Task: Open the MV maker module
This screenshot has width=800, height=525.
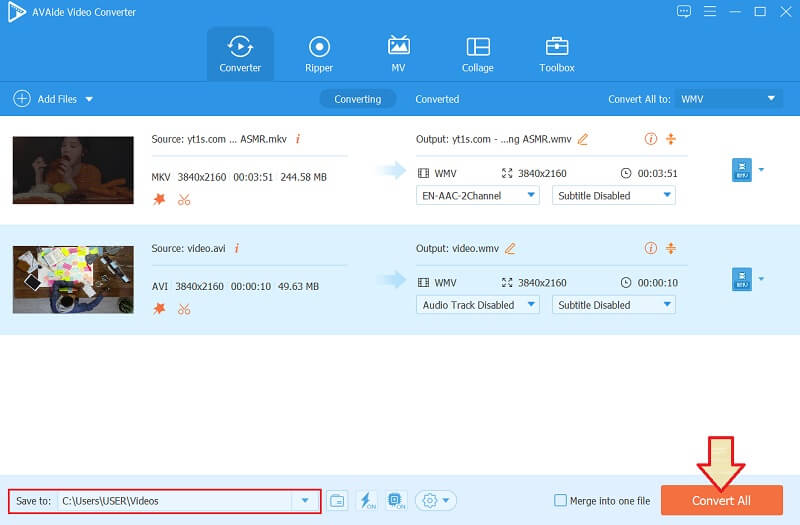Action: click(x=398, y=54)
